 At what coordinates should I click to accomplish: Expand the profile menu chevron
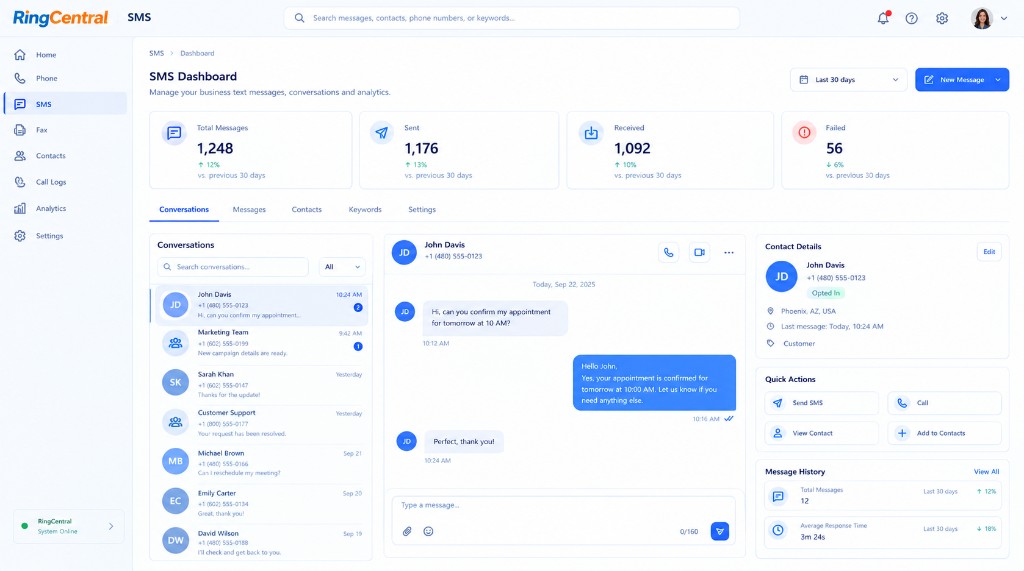pos(1004,18)
